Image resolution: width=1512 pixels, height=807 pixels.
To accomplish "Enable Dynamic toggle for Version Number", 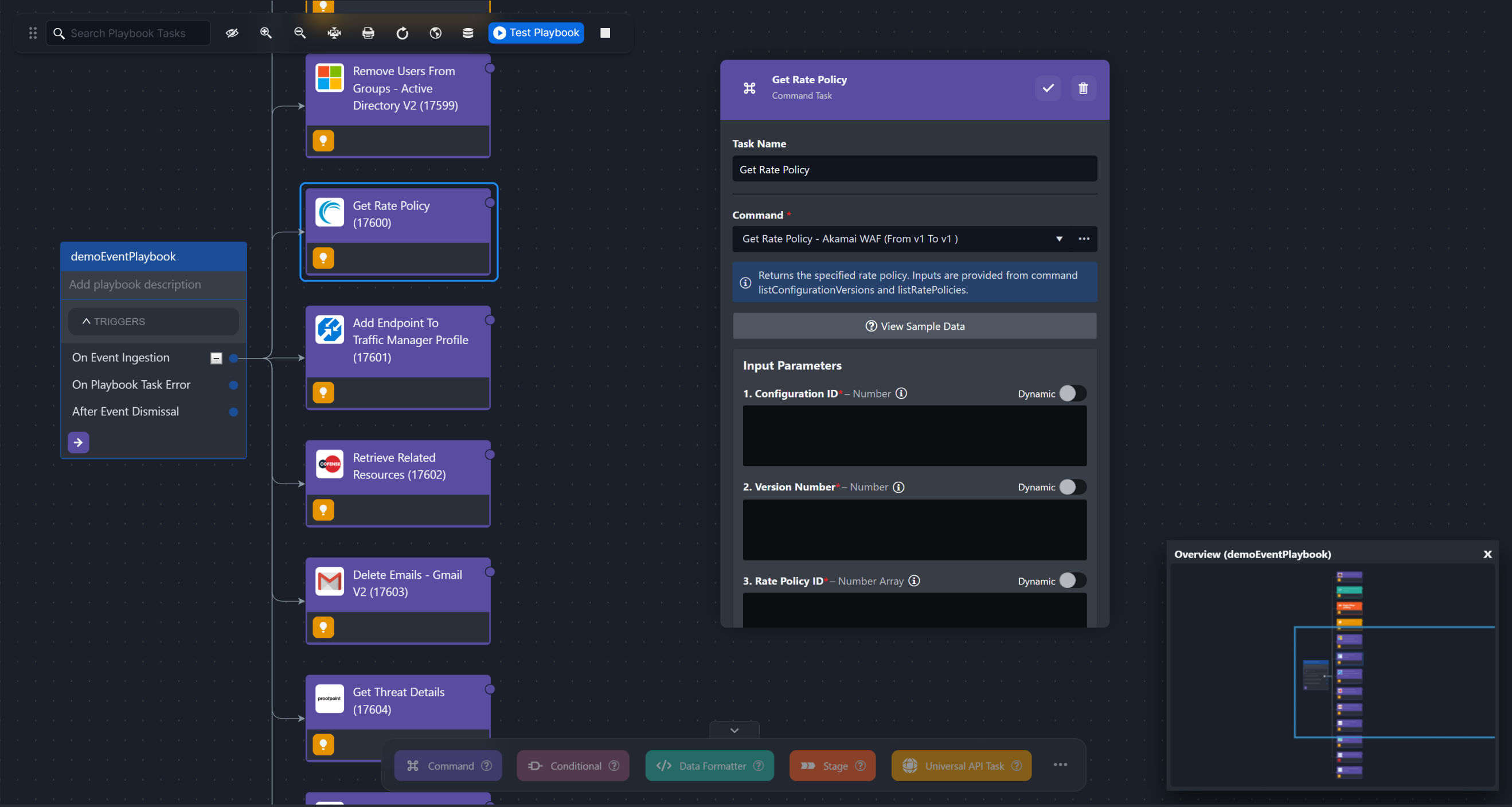I will [x=1072, y=487].
